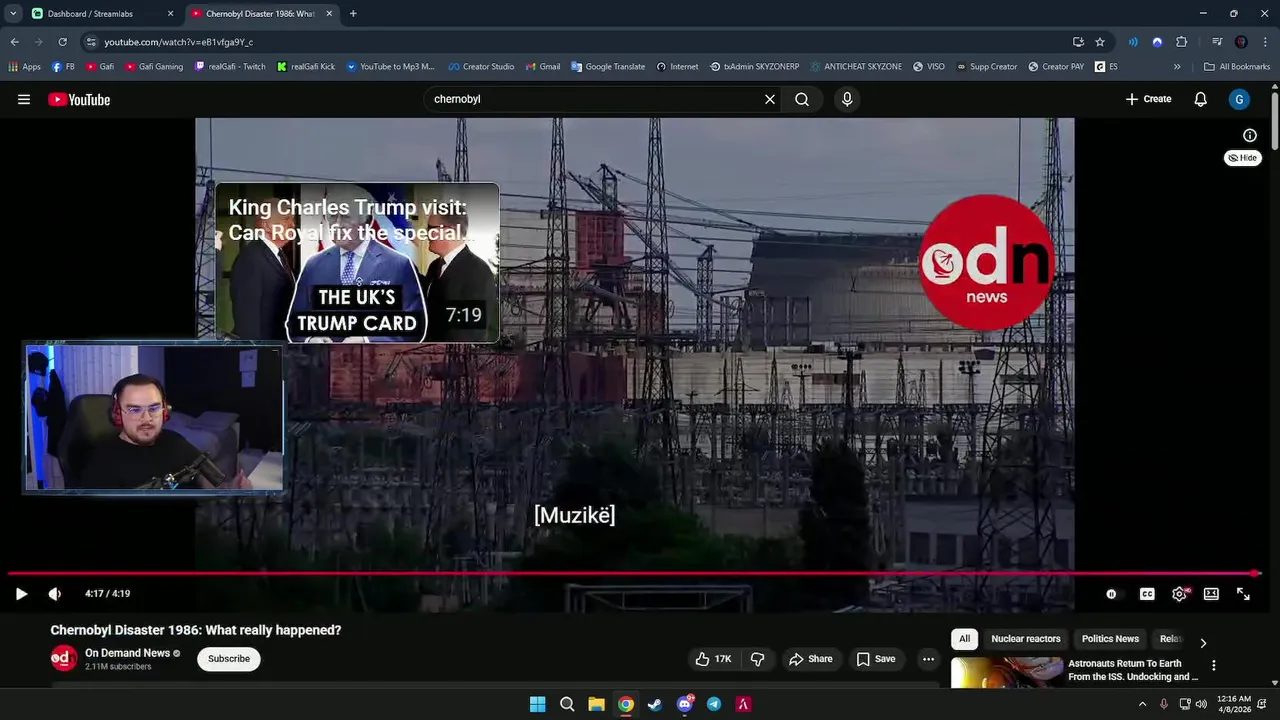Show more filter chips with the arrow
The height and width of the screenshot is (720, 1280).
(1203, 643)
